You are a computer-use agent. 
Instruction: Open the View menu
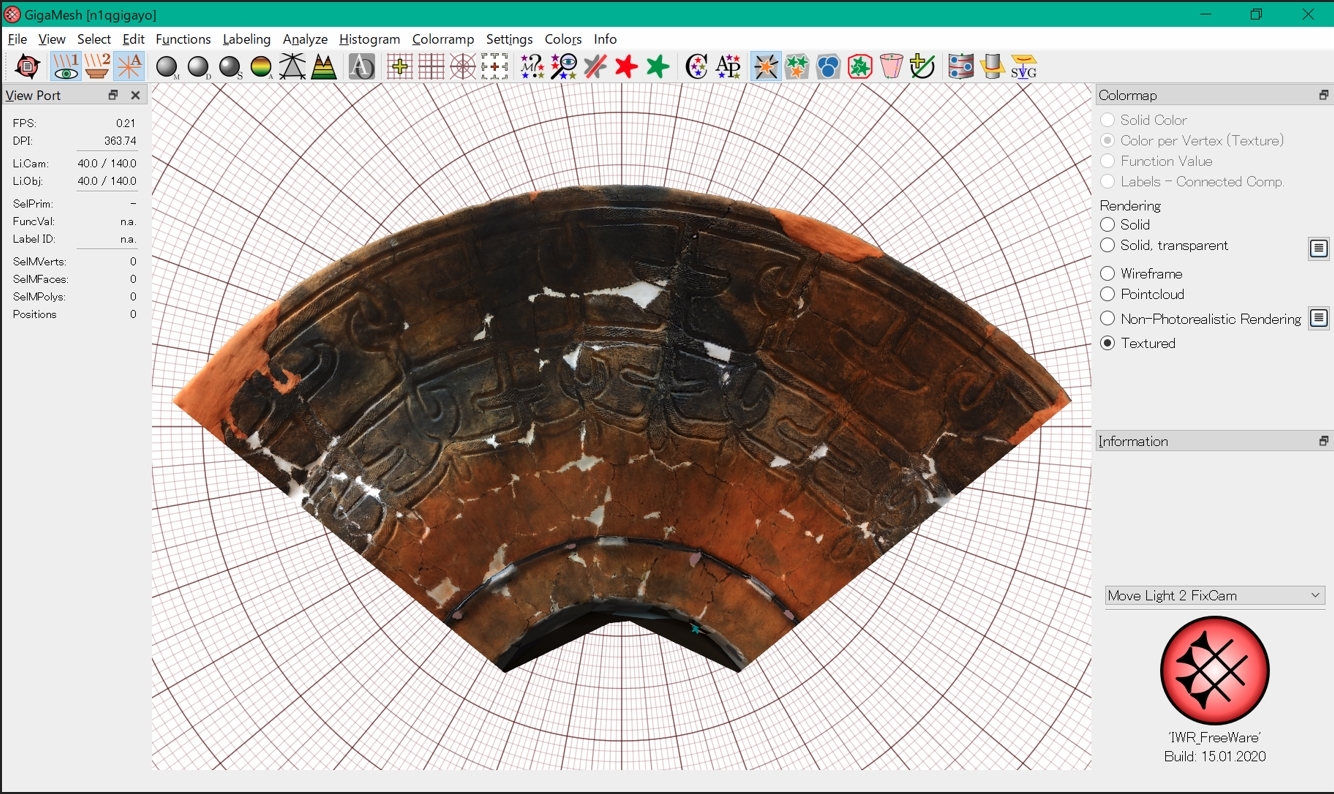52,39
